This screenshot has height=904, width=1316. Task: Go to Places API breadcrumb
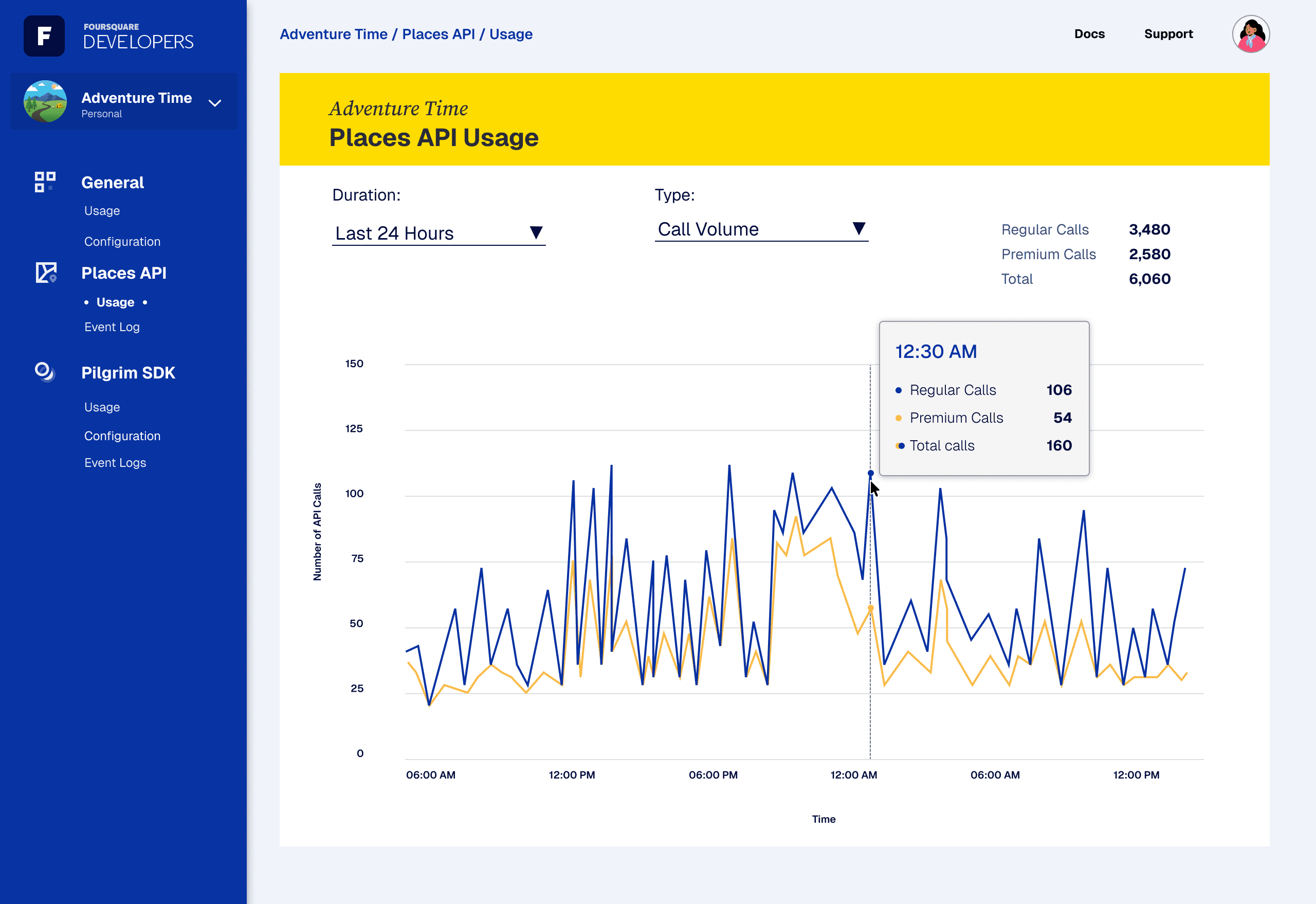tap(438, 34)
